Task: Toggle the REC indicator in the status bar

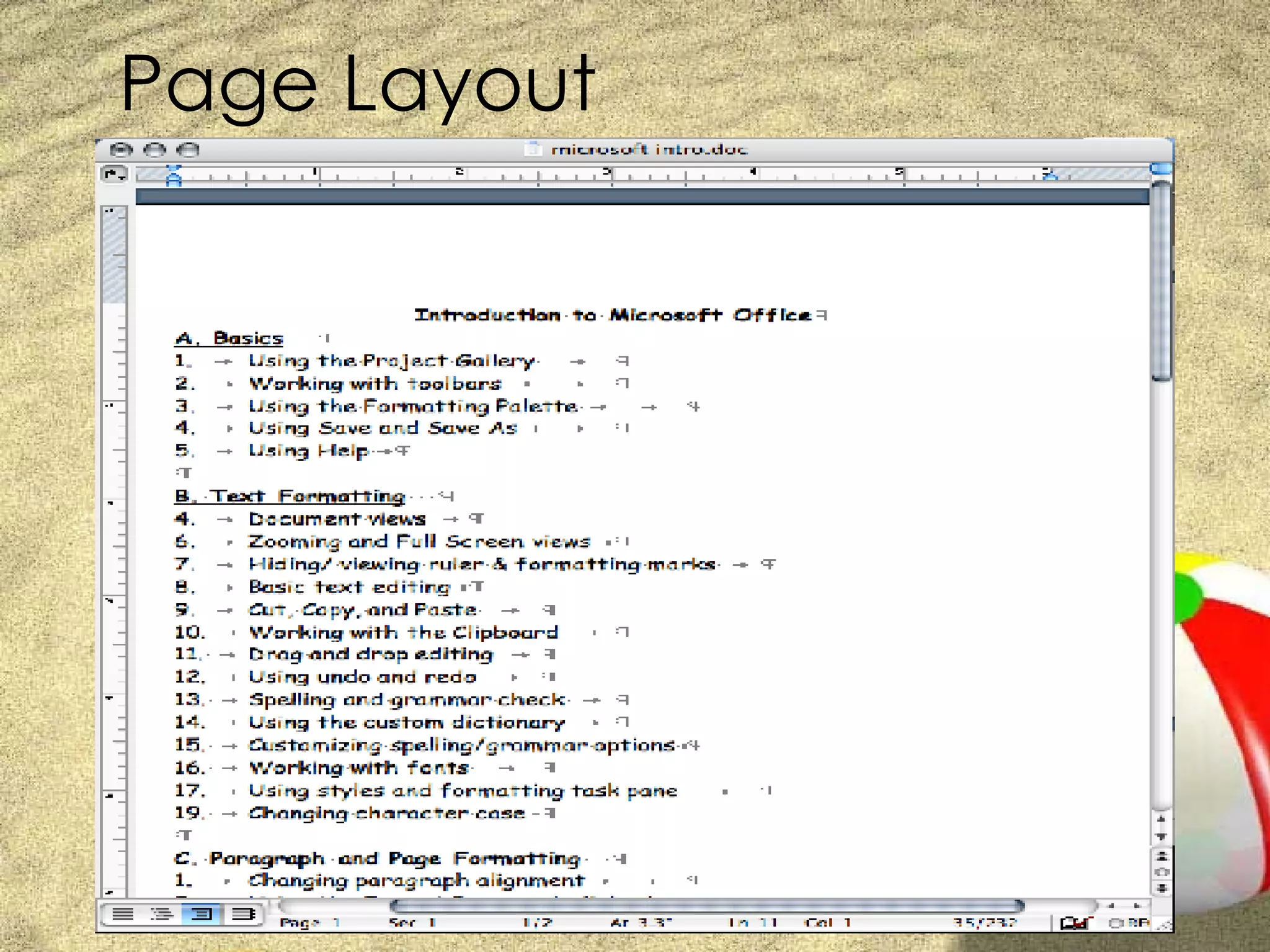Action: [x=1129, y=923]
